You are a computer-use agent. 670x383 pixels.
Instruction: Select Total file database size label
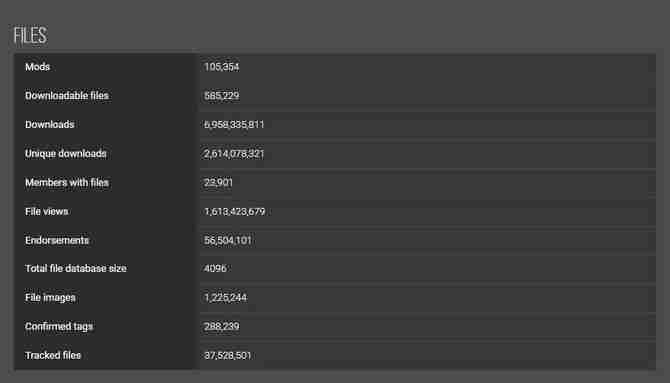tap(76, 268)
